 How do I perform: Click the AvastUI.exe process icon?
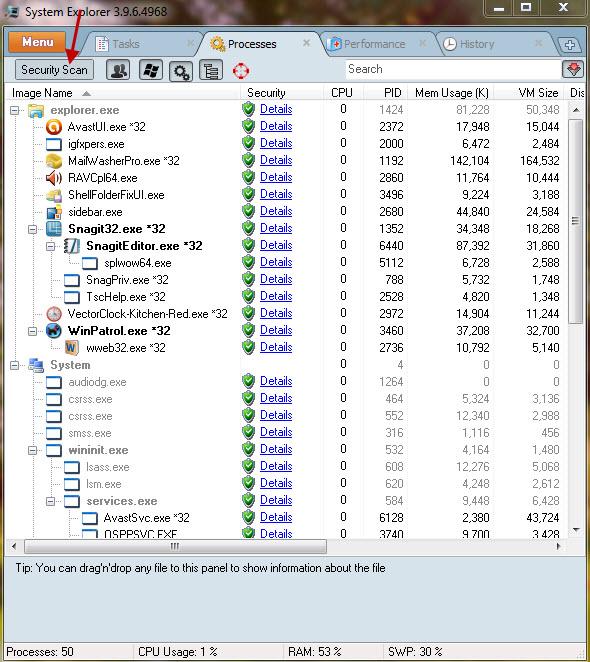pos(54,127)
